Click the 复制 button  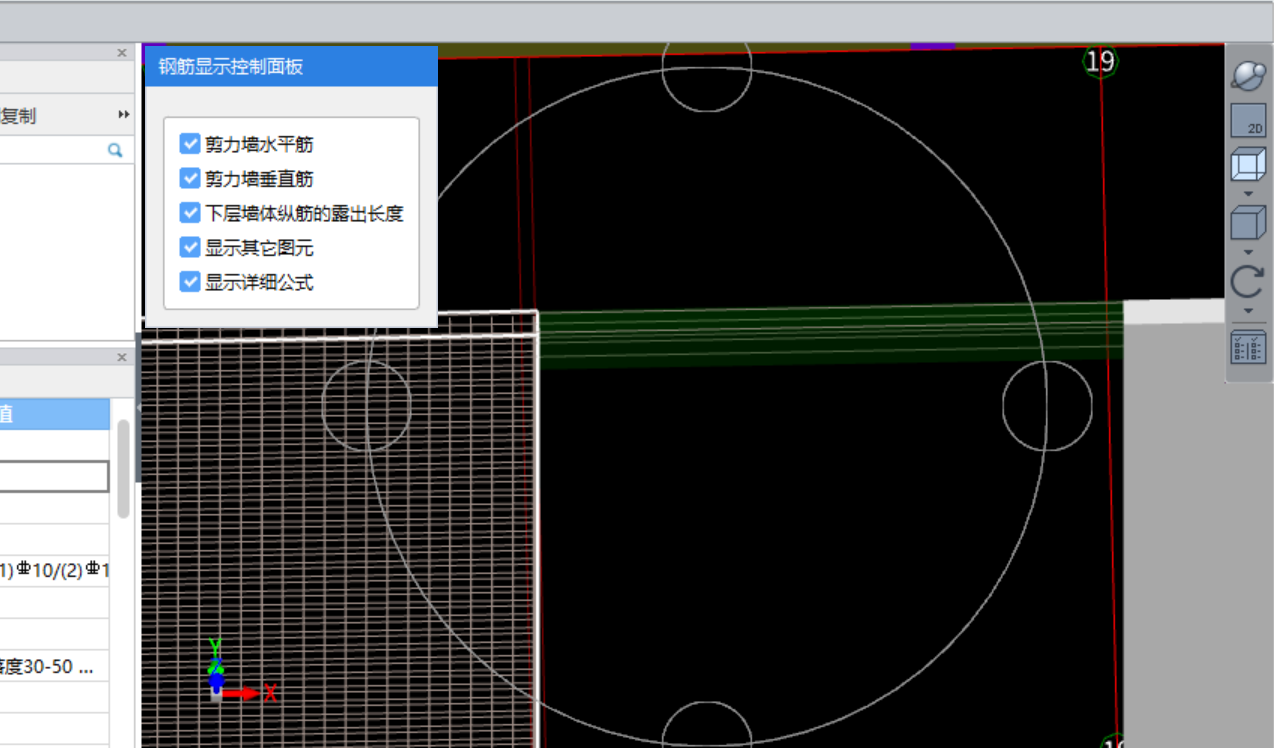coord(18,115)
